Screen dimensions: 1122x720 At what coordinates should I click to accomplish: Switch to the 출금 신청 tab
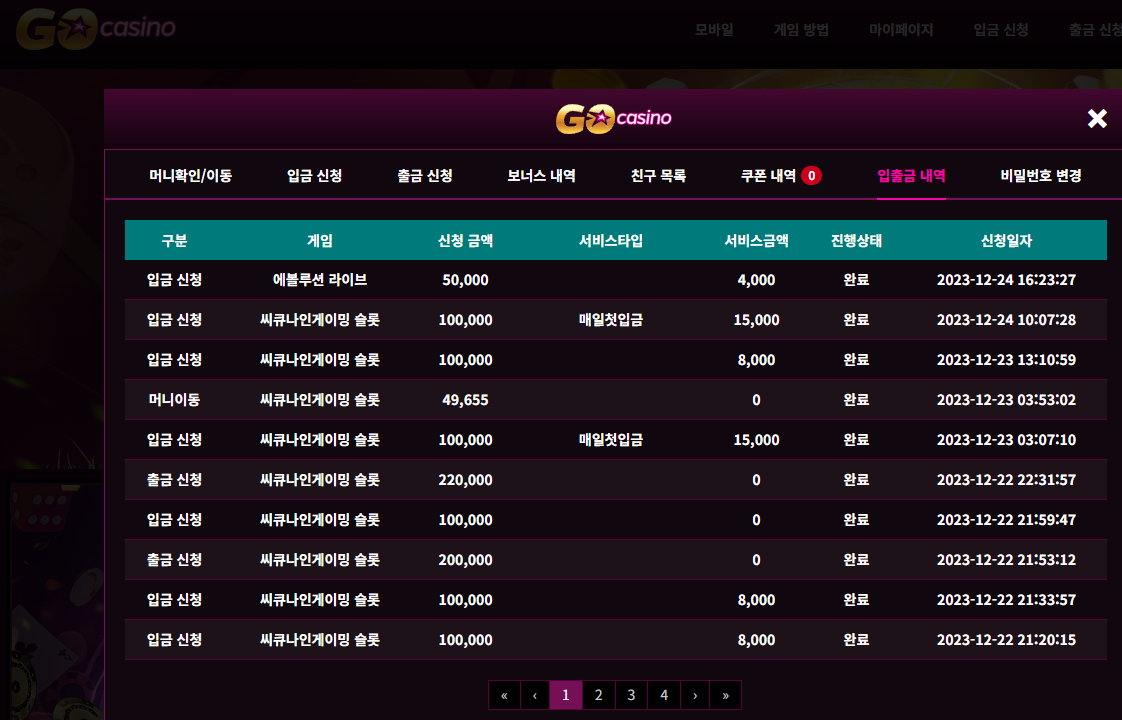(x=425, y=175)
